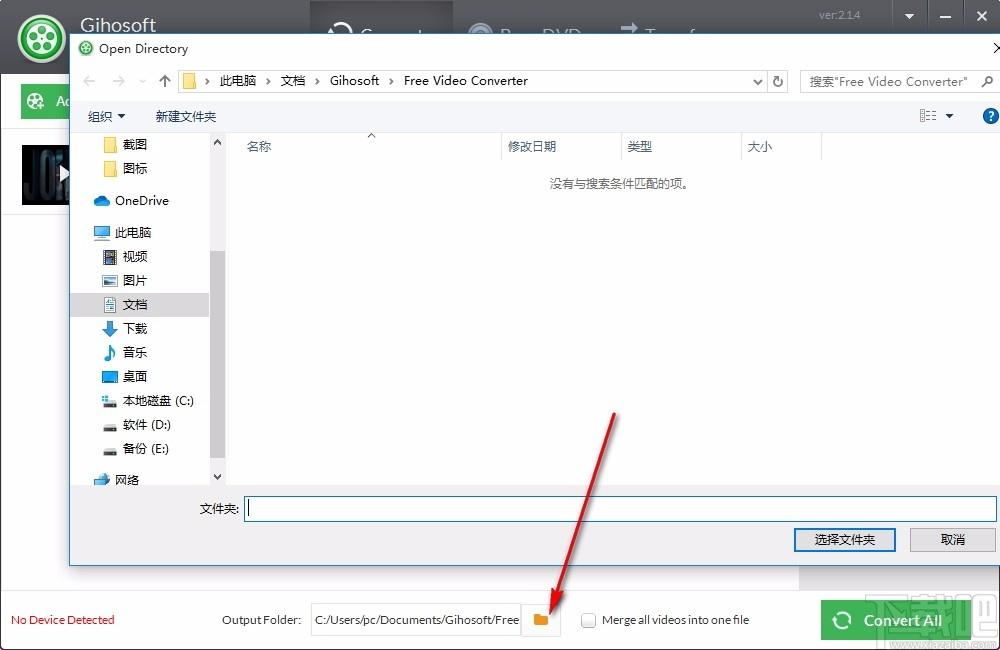Viewport: 1000px width, 650px height.
Task: Click the orange output folder browse icon
Action: click(541, 619)
